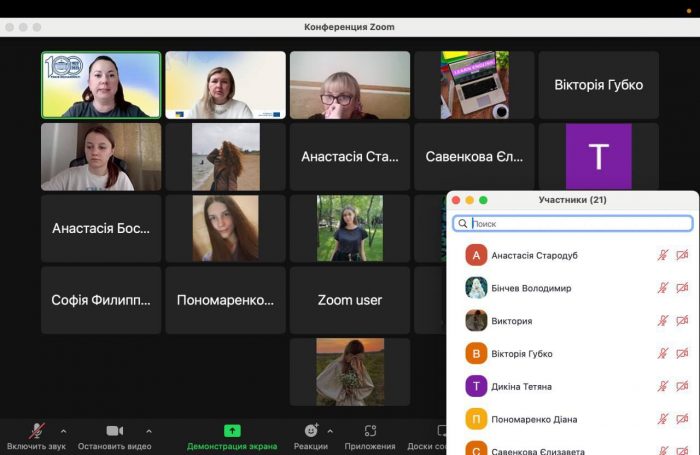This screenshot has height=455, width=700.
Task: Click muted mic icon for Анастасія Стародуб
Action: 662,255
